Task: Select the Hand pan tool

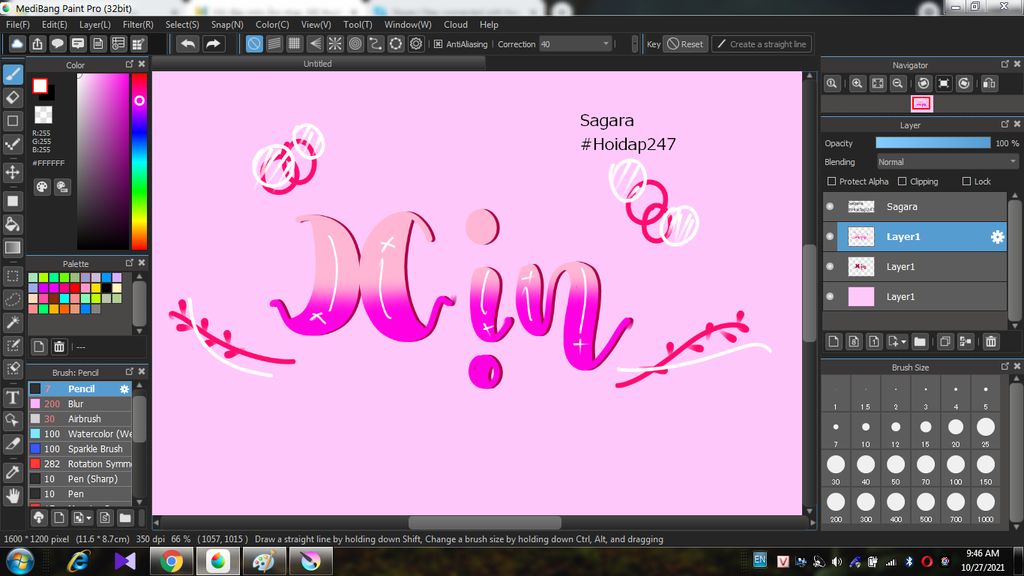Action: click(x=12, y=496)
